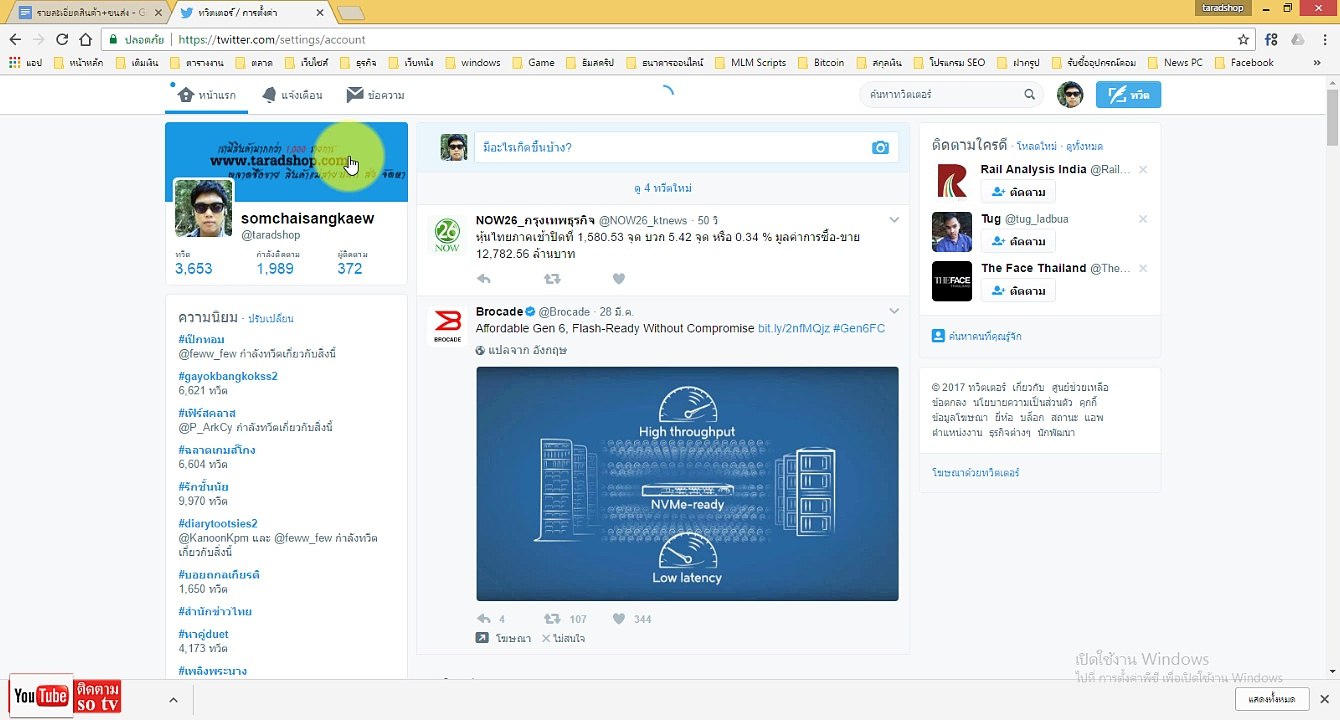Open Facebook extension icon in Chrome toolbar
Image resolution: width=1340 pixels, height=720 pixels.
pos(1271,39)
